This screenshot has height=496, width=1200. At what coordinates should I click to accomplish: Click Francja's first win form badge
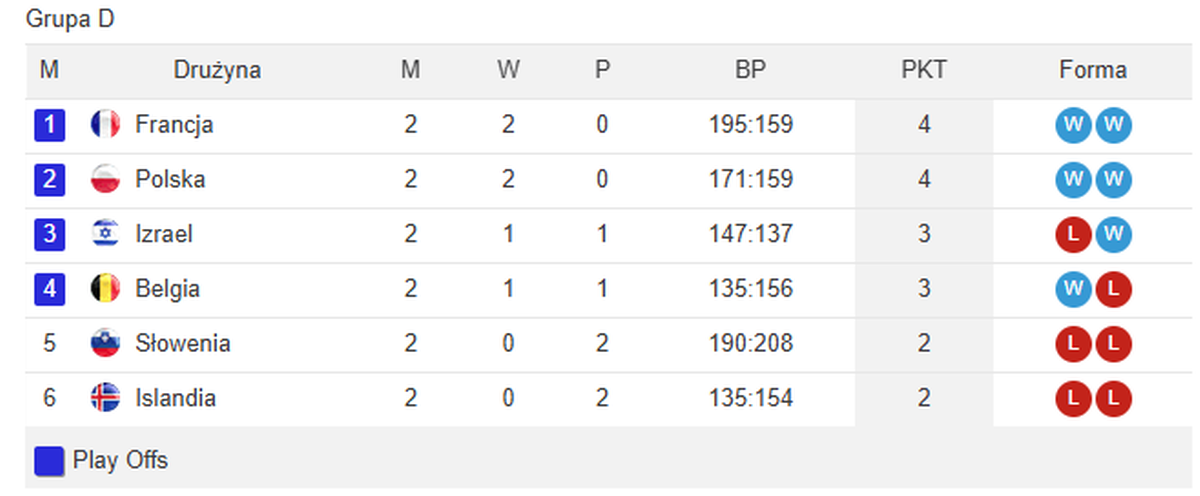point(1073,125)
